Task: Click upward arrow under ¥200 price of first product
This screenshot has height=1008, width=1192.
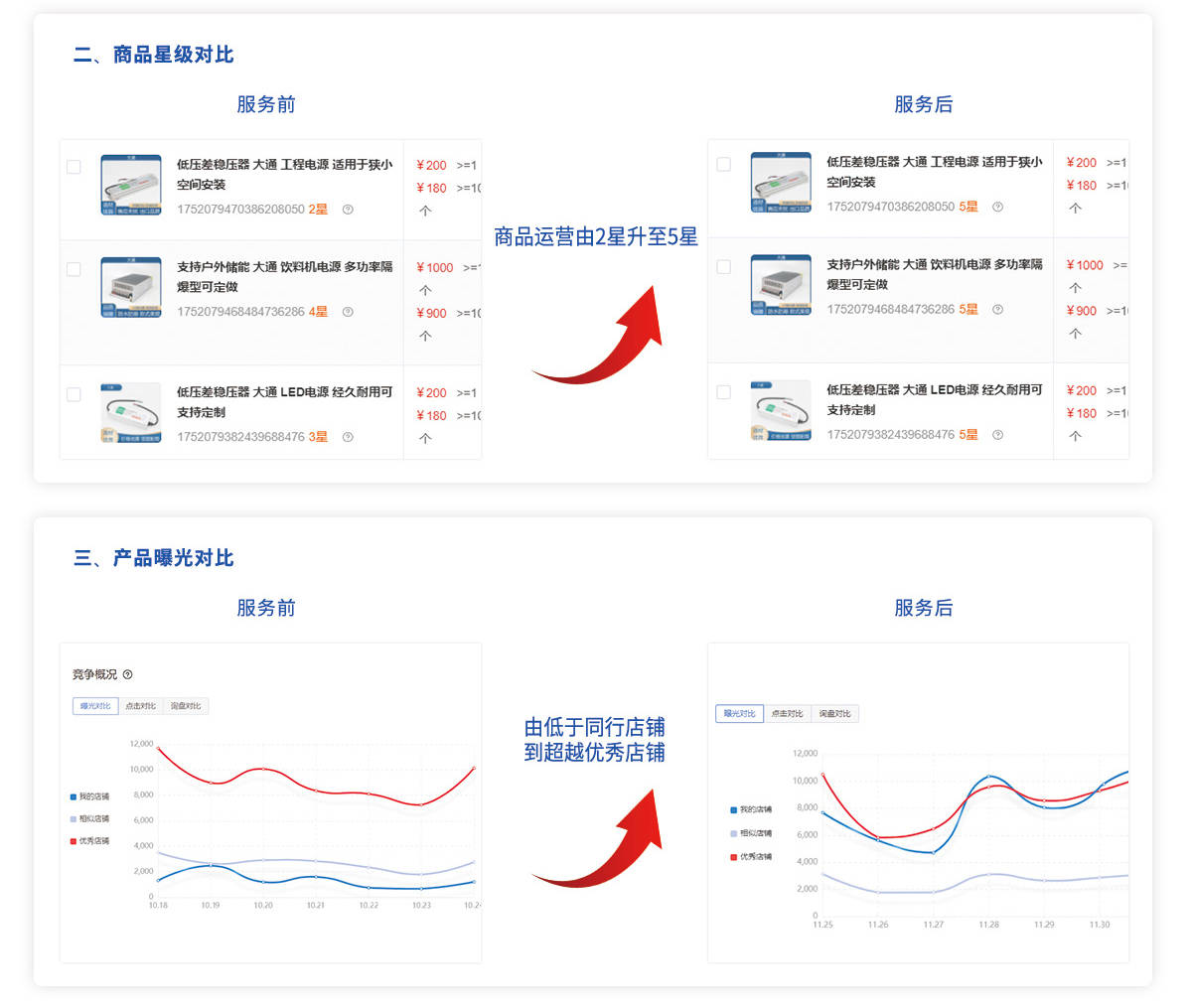Action: pos(426,210)
